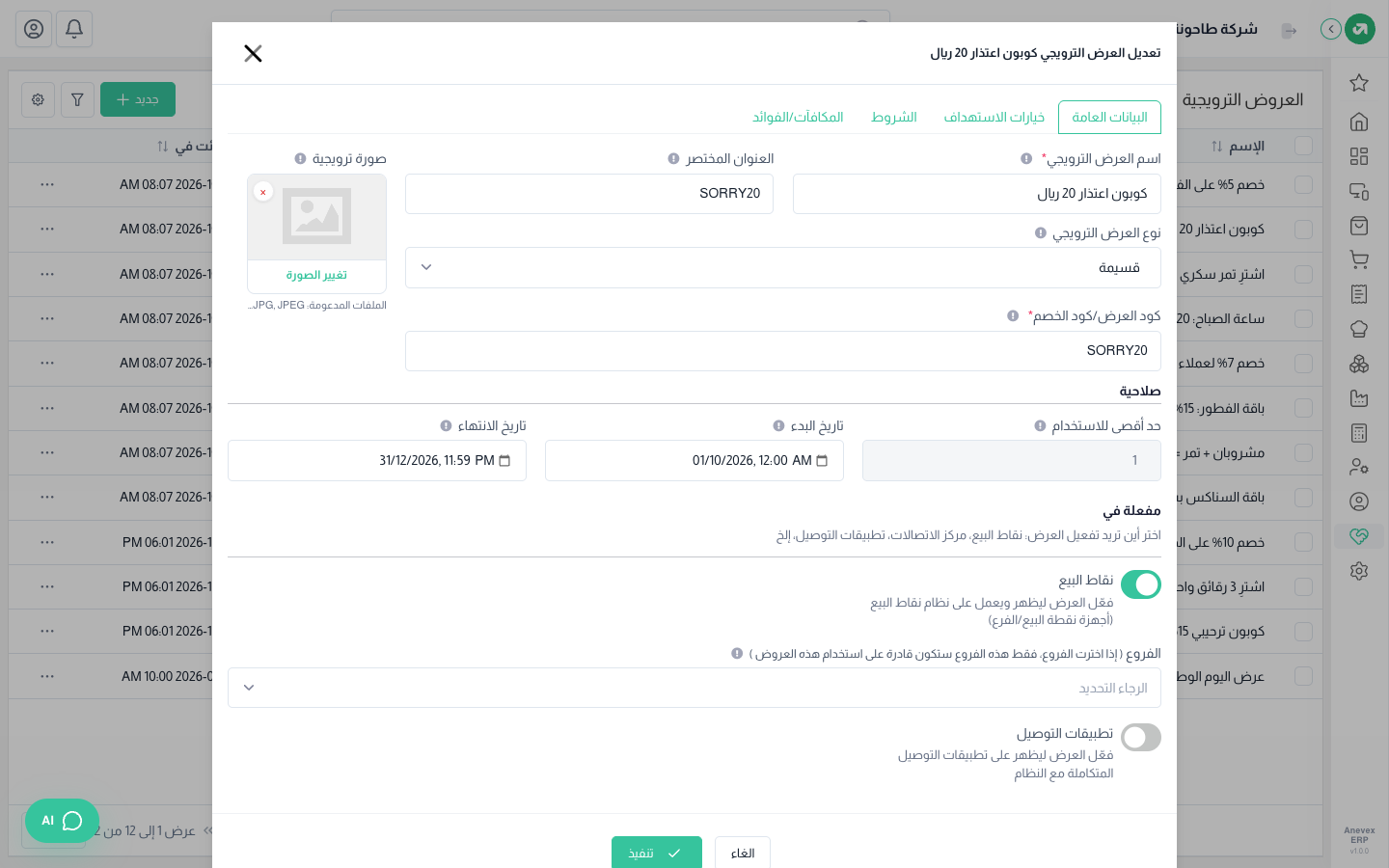Open the AI chat assistant bubble
The height and width of the screenshot is (868, 1389).
(62, 821)
